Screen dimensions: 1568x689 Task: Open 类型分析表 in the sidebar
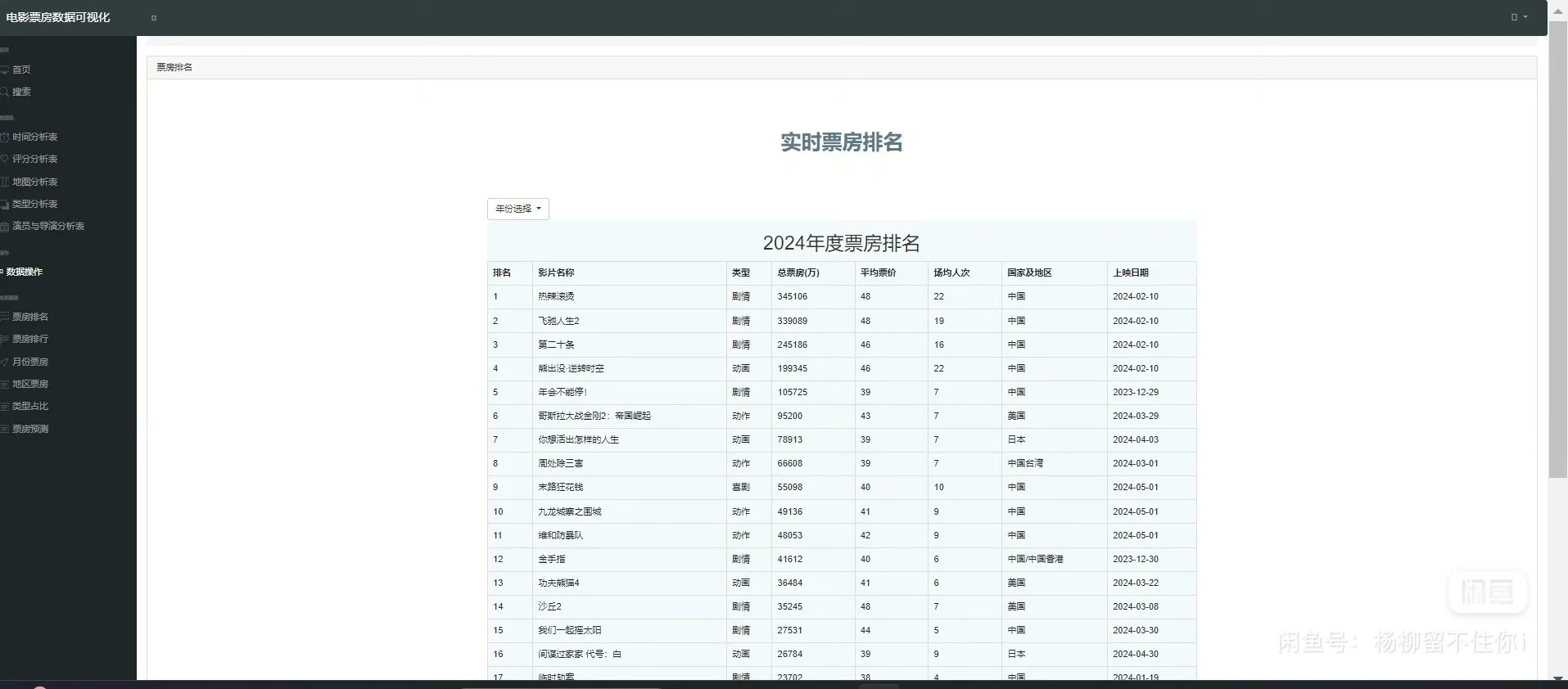click(x=34, y=205)
